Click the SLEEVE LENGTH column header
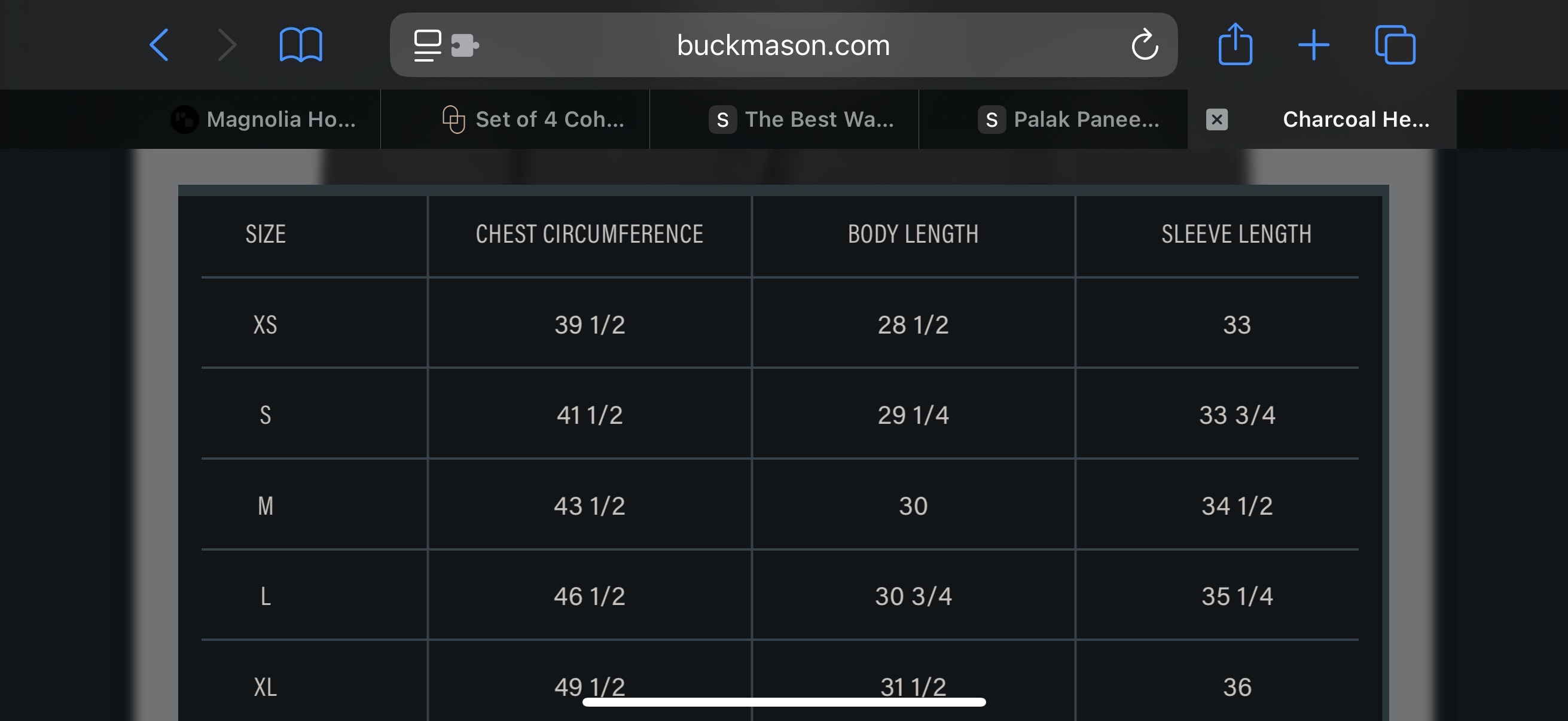The image size is (1568, 721). pos(1236,234)
